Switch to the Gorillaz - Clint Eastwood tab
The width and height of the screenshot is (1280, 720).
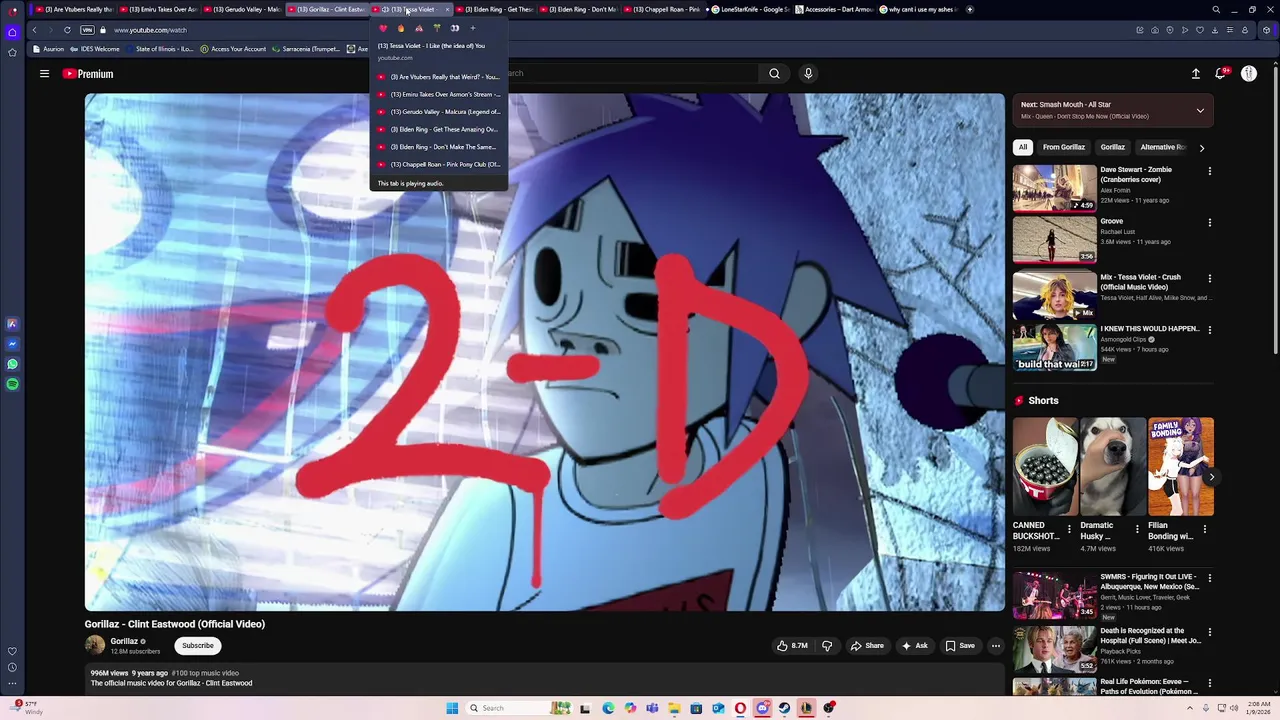coord(329,9)
